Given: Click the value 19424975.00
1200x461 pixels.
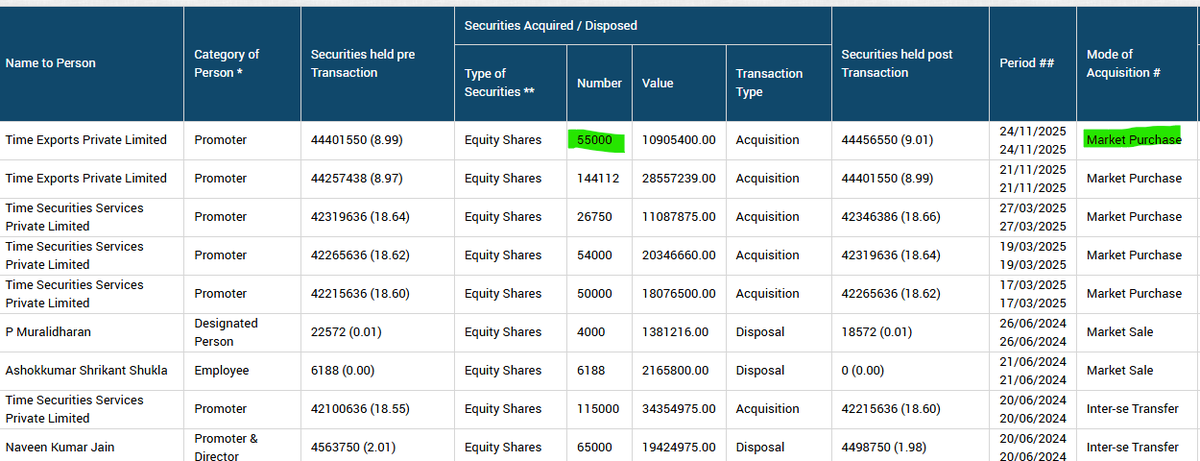Looking at the screenshot, I should pos(679,447).
